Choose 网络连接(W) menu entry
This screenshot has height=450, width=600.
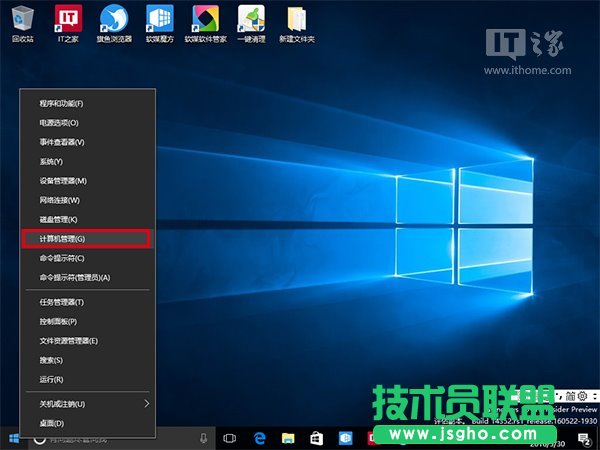(88, 200)
